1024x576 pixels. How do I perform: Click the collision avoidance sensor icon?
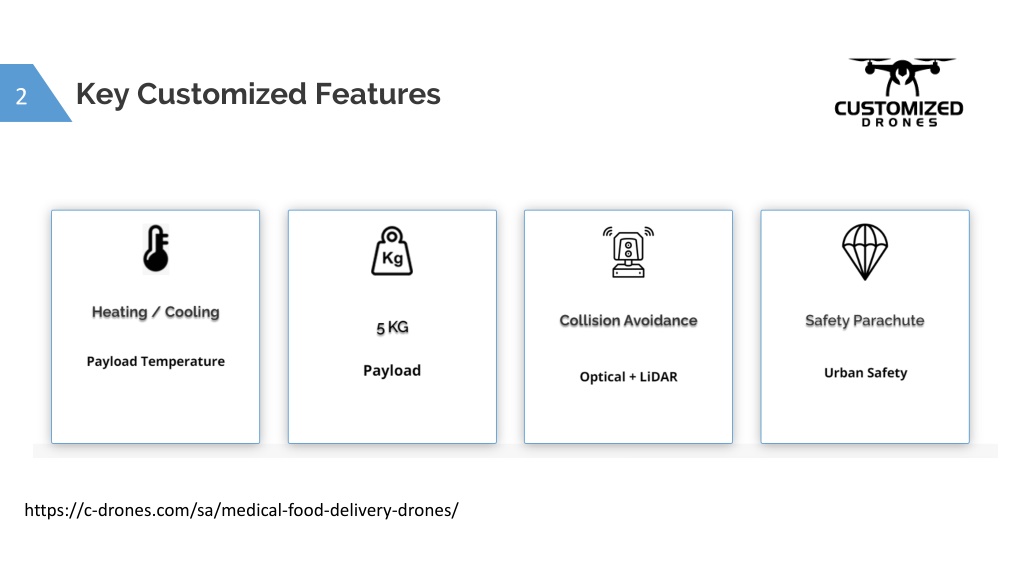tap(628, 252)
